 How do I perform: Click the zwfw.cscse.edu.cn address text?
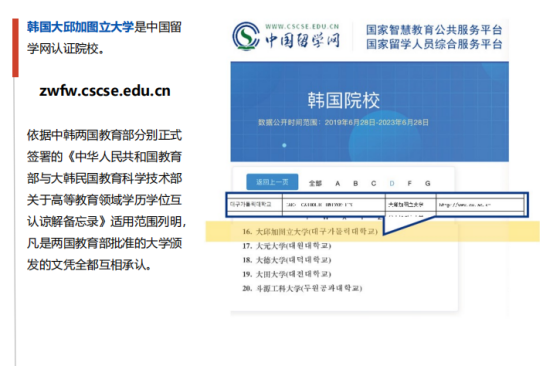105,91
